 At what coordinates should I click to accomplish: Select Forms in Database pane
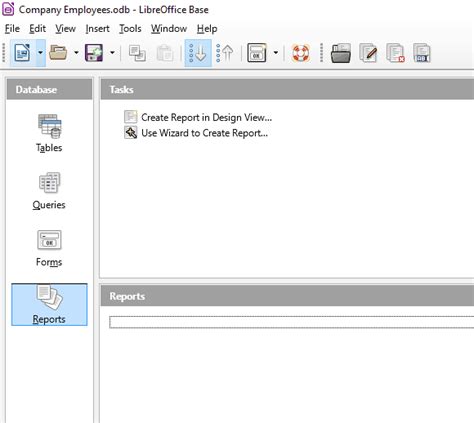tap(49, 248)
